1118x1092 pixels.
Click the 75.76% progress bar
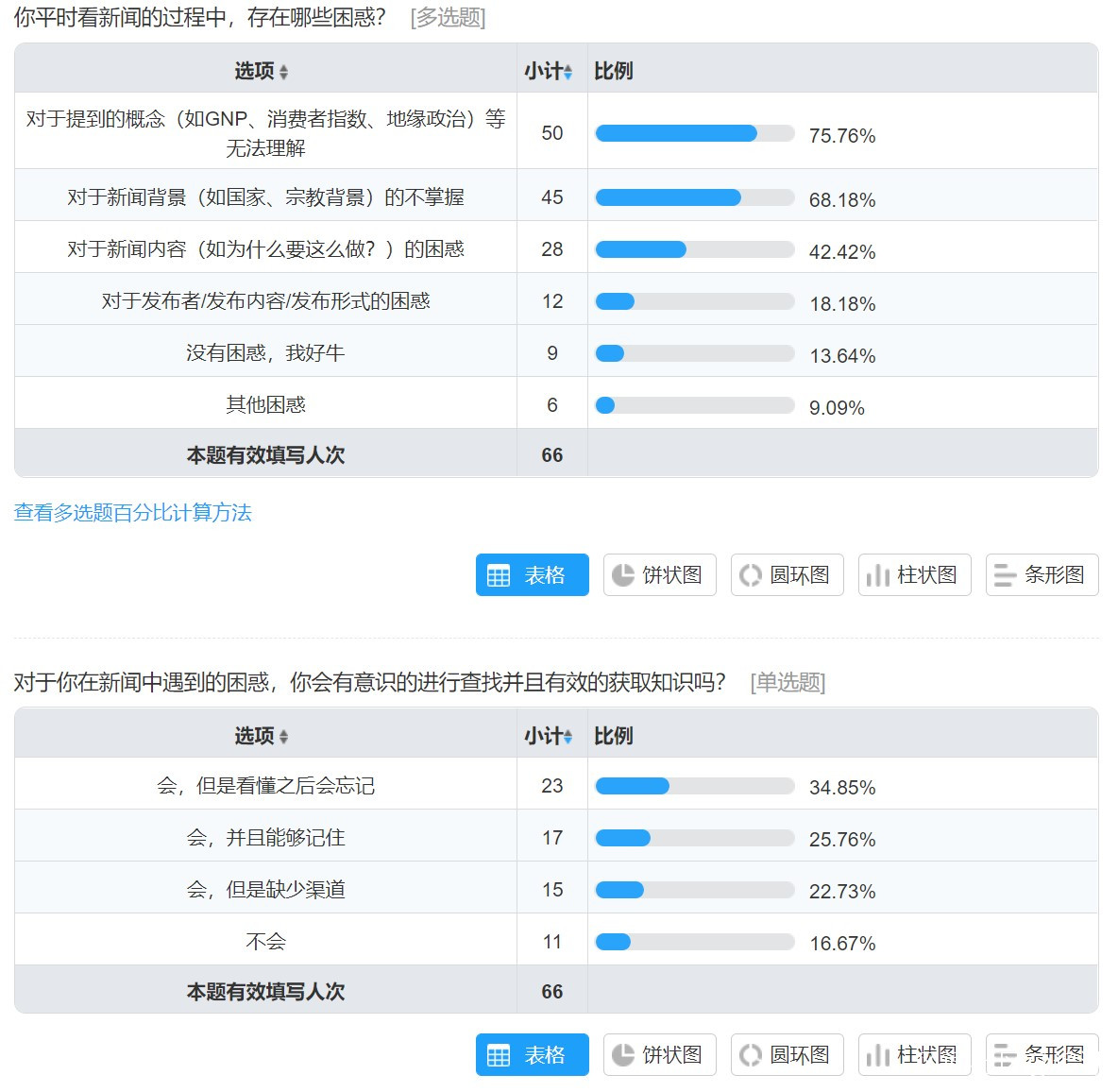click(695, 133)
